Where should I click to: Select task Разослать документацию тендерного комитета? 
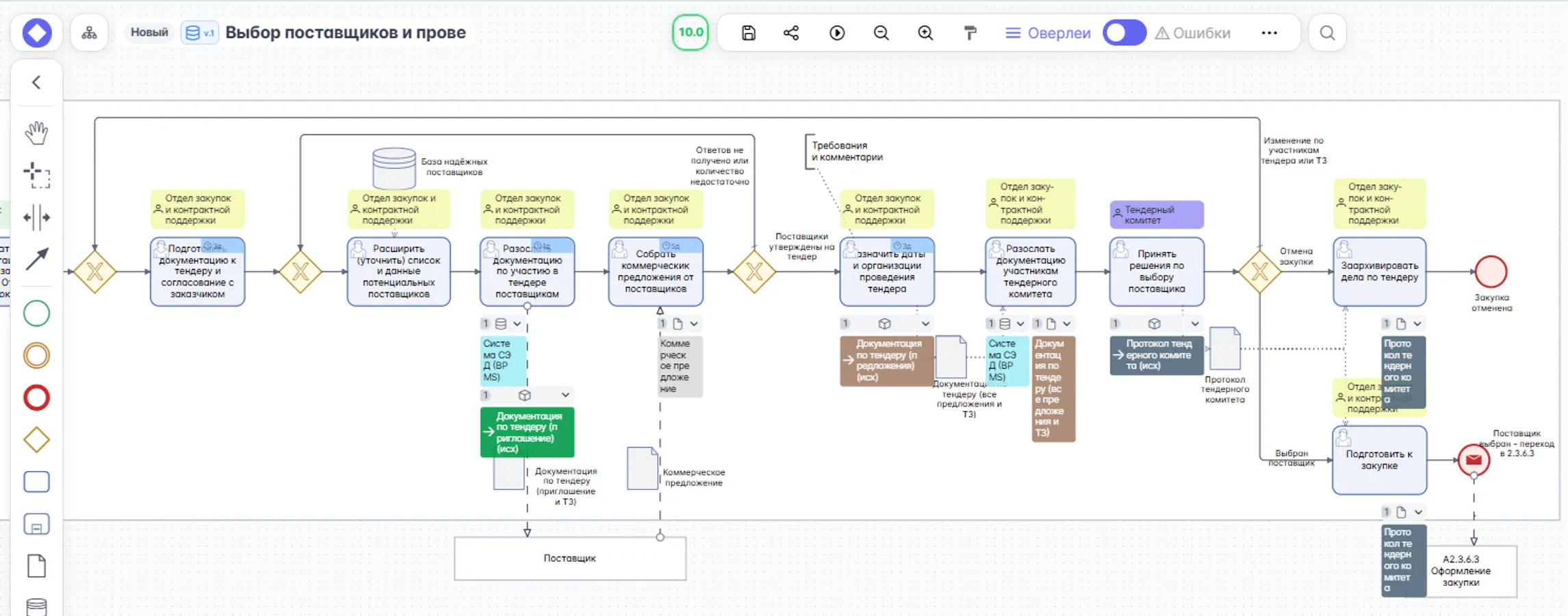pos(1031,272)
